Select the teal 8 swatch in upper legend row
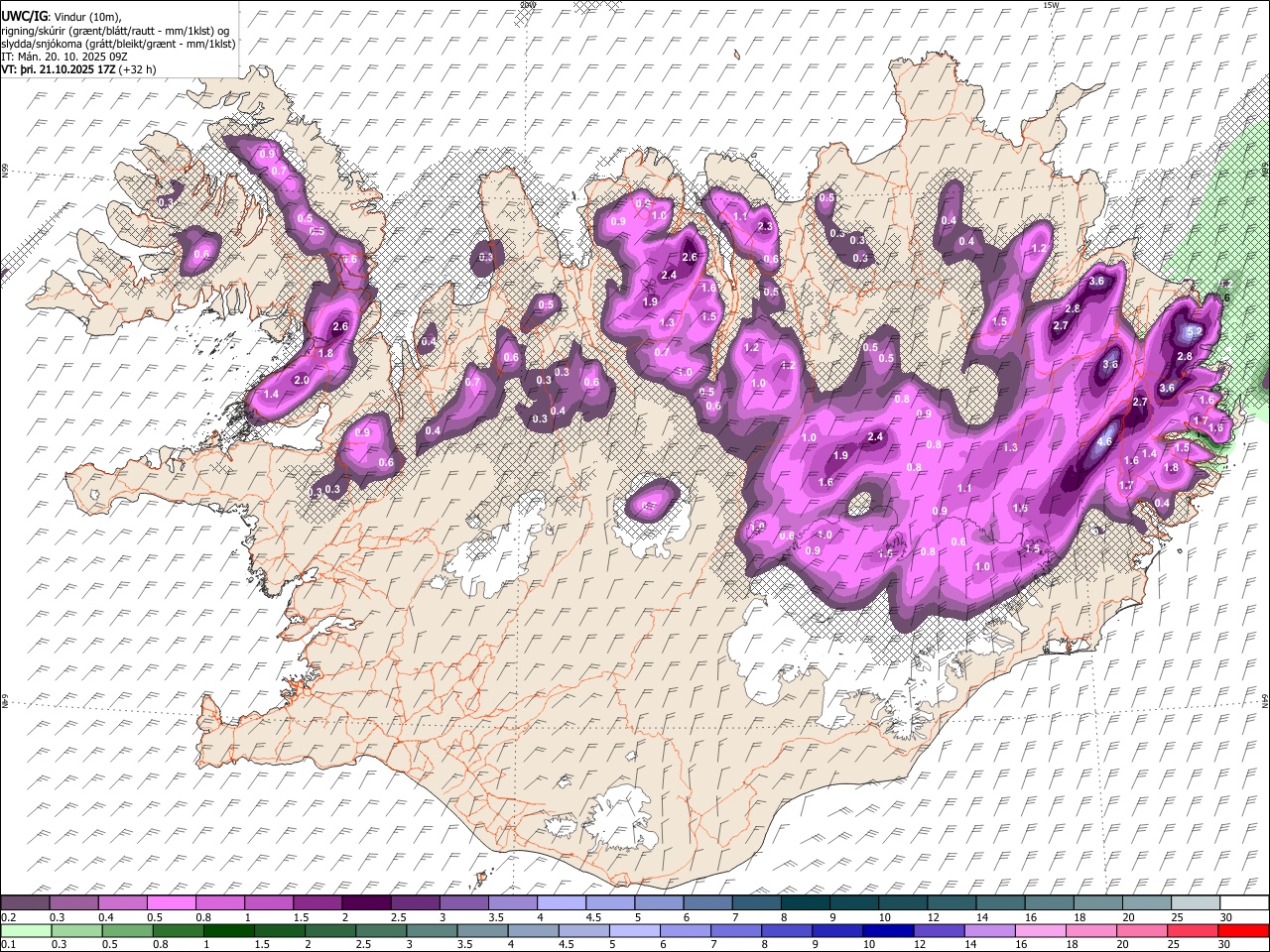The height and width of the screenshot is (952, 1270). (805, 902)
